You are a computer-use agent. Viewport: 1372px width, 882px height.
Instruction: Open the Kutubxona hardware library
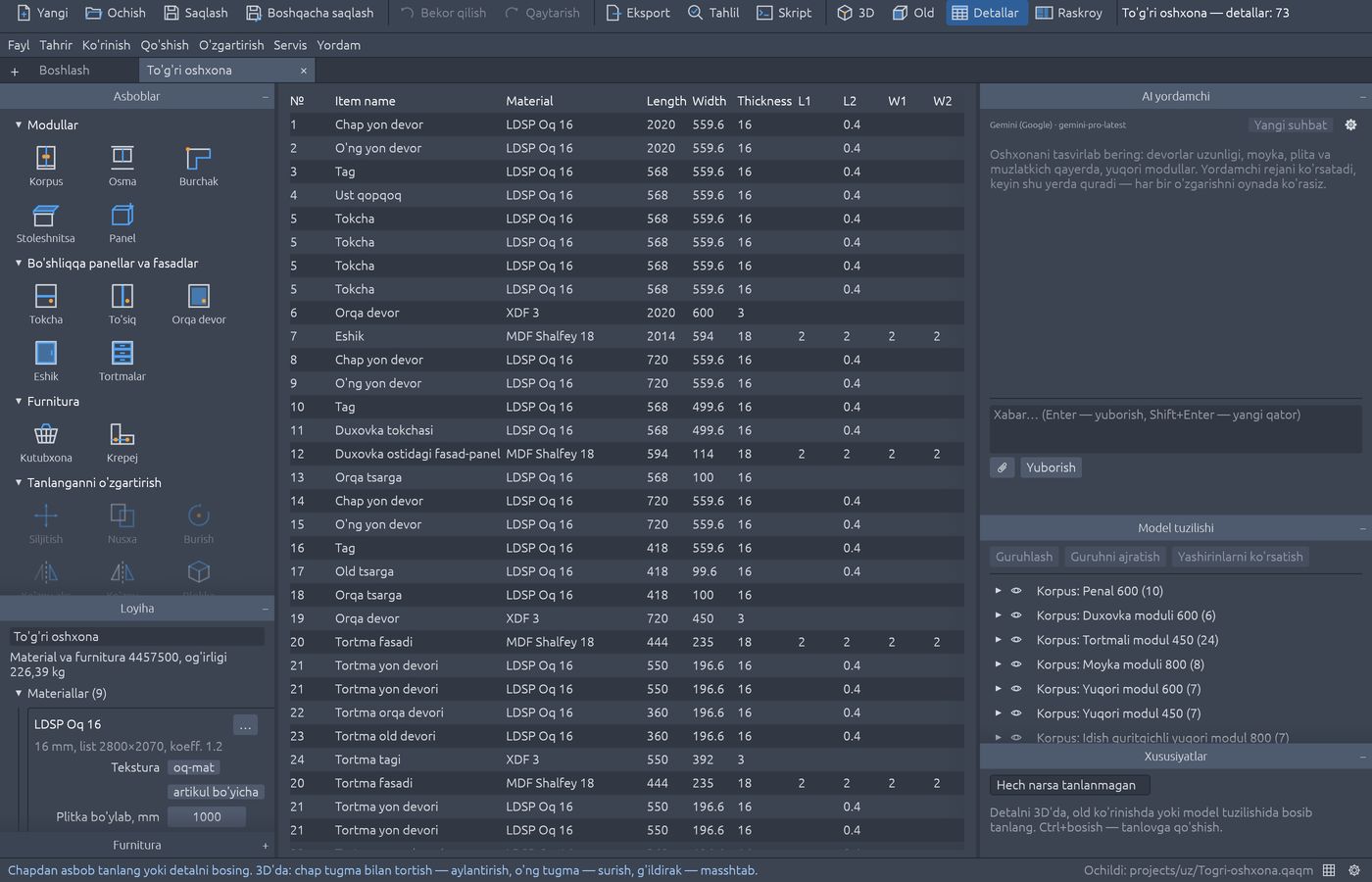46,442
